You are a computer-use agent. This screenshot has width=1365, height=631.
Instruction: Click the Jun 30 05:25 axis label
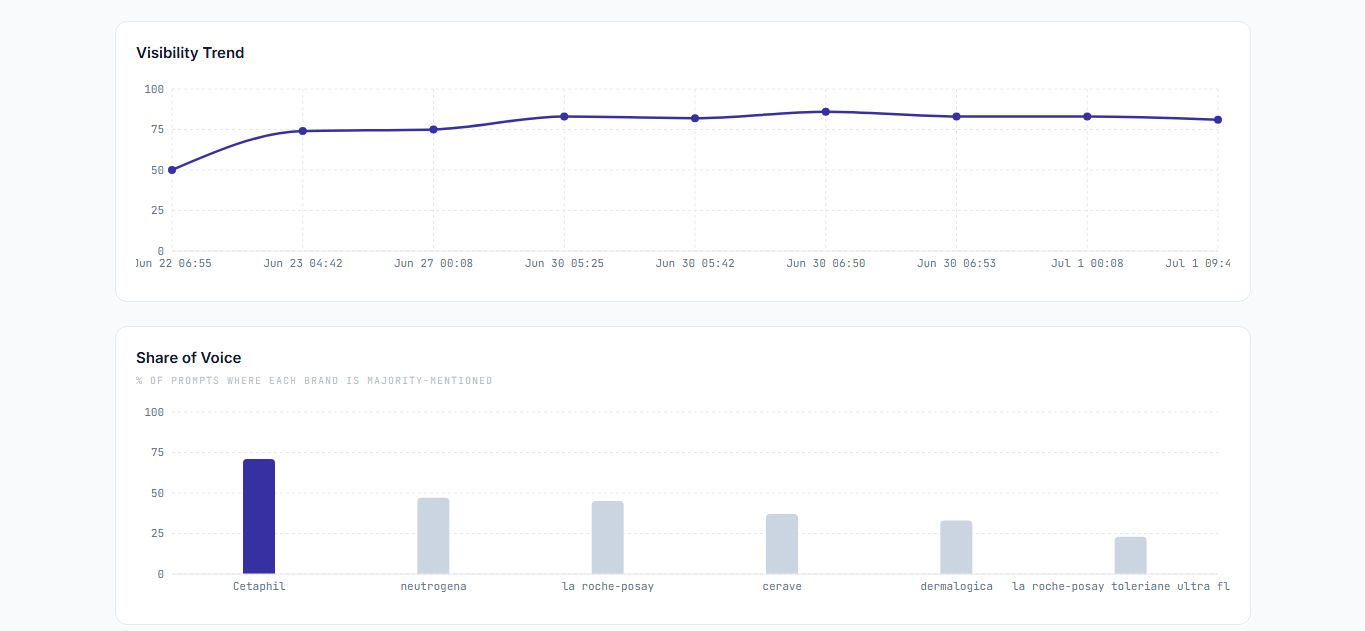[564, 263]
